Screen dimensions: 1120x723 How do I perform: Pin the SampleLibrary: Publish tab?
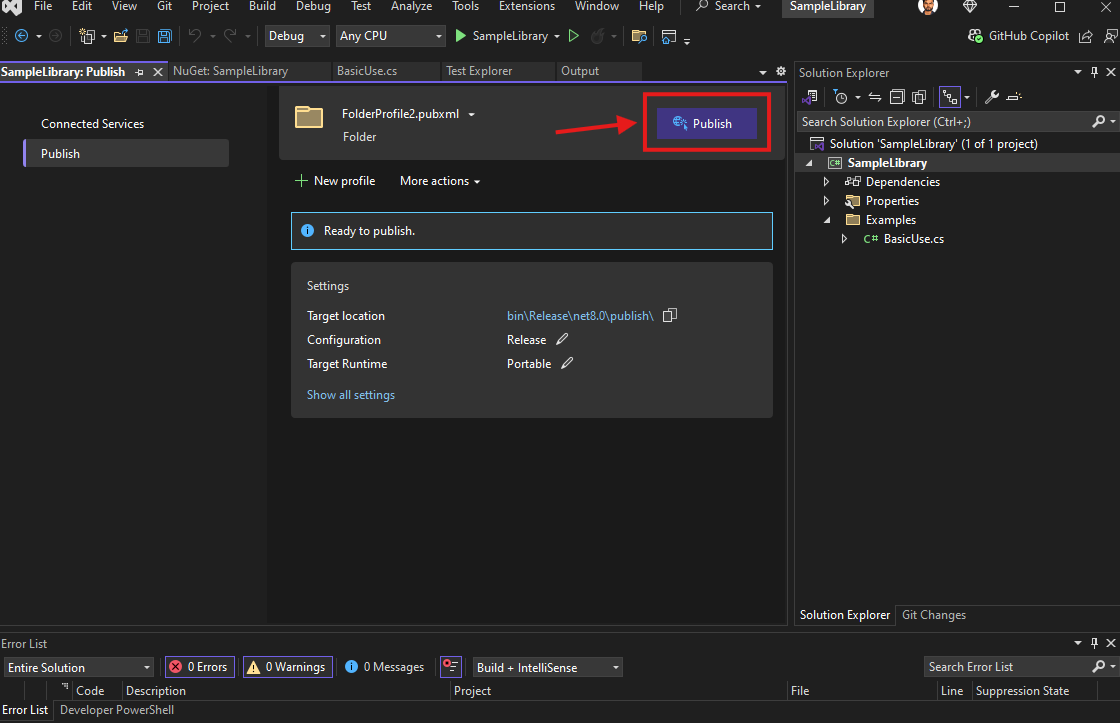(139, 72)
